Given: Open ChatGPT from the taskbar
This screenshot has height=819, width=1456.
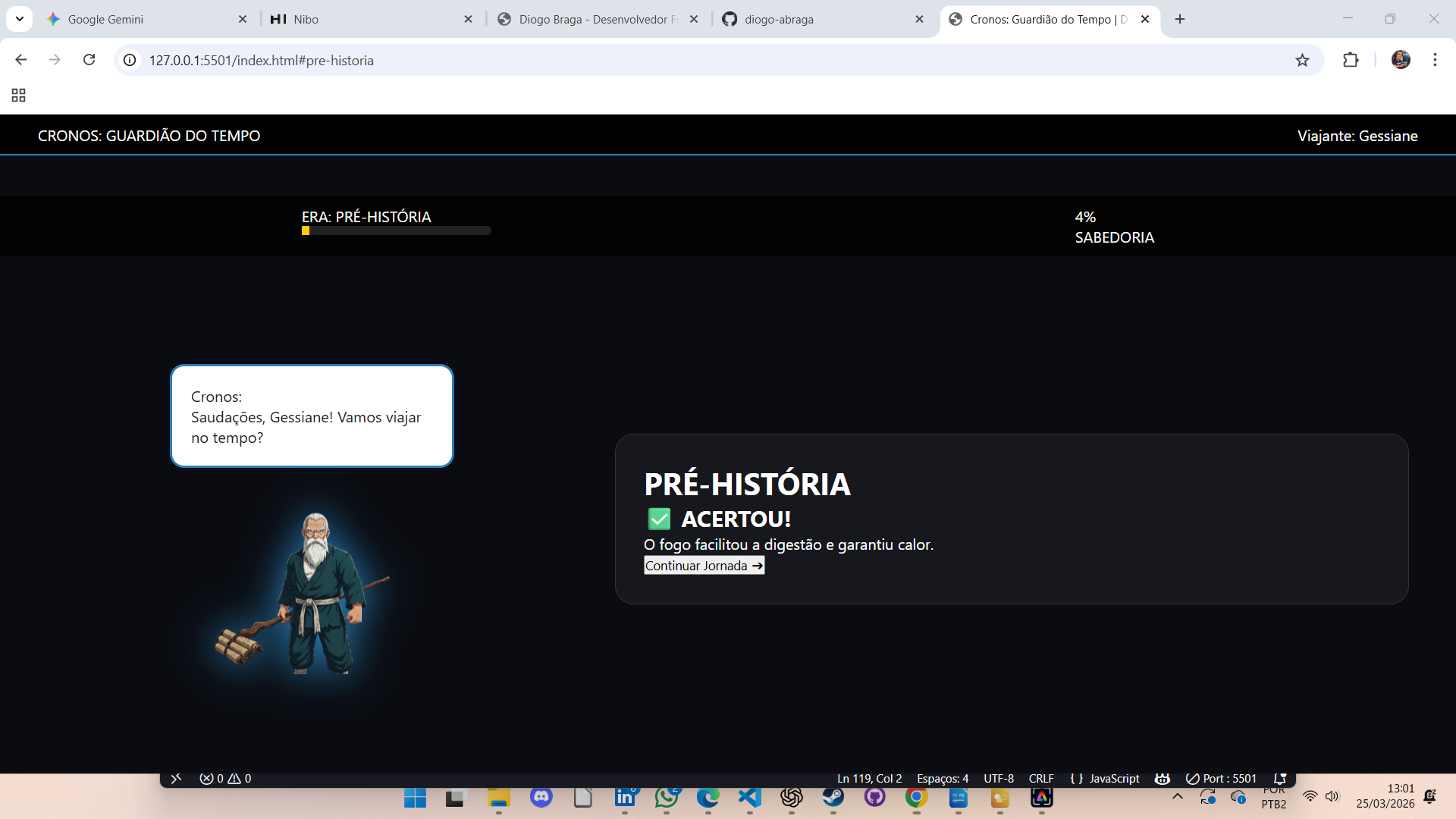Looking at the screenshot, I should coord(791,798).
